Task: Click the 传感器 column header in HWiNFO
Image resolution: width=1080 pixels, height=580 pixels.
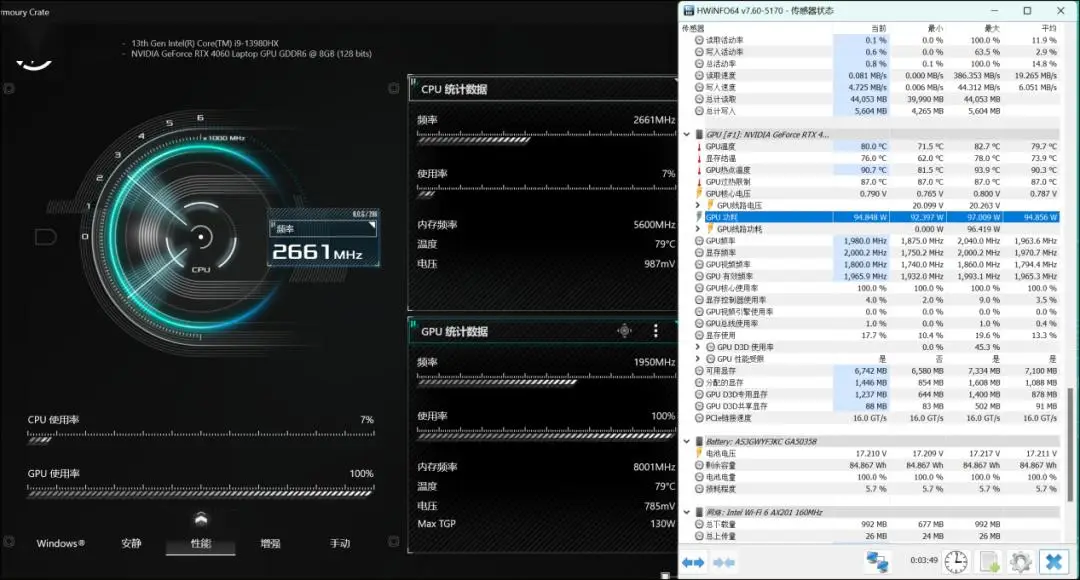Action: (x=693, y=28)
